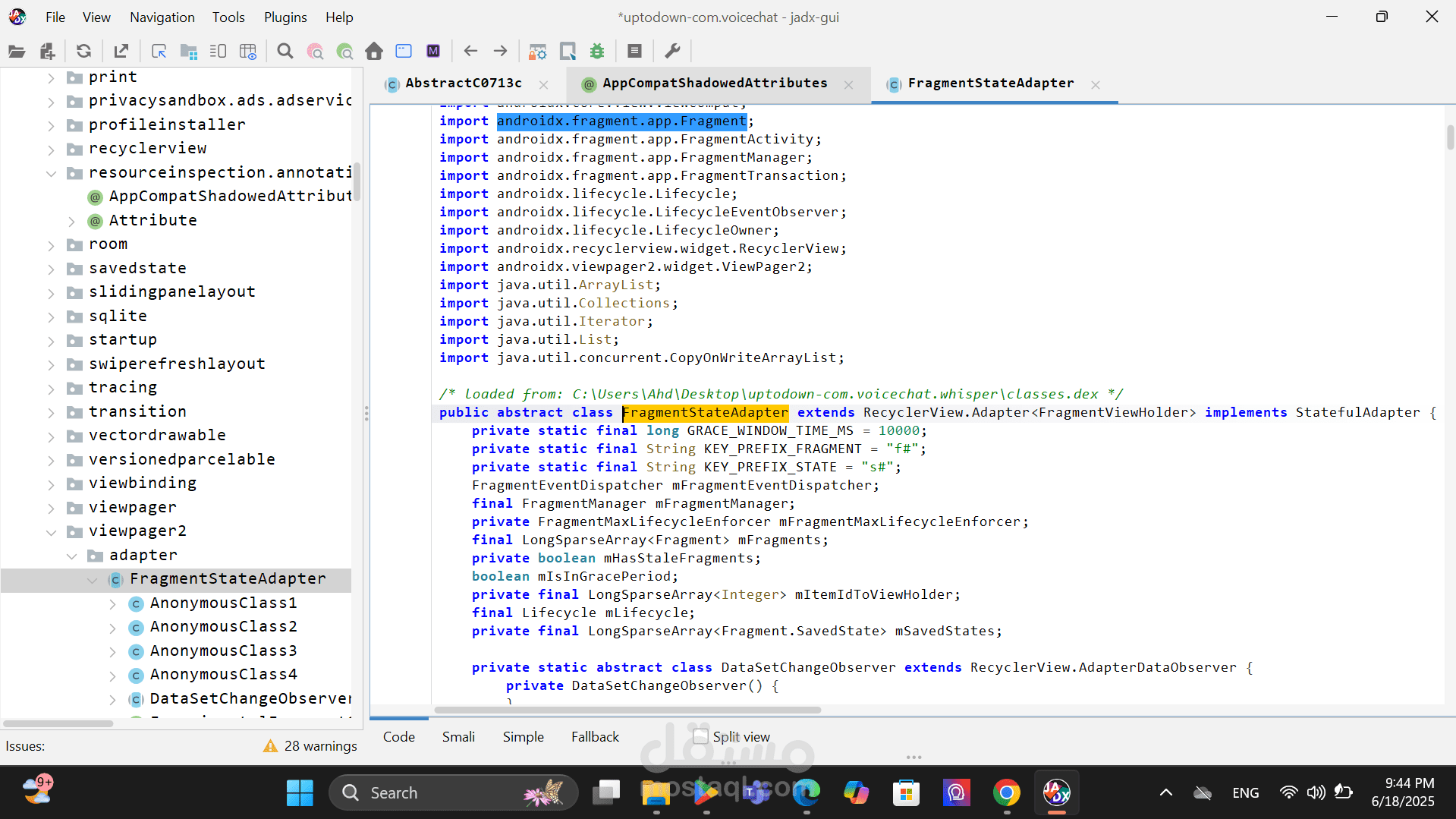Switch to the AbstractC0713c tab
Image resolution: width=1456 pixels, height=819 pixels.
click(463, 83)
